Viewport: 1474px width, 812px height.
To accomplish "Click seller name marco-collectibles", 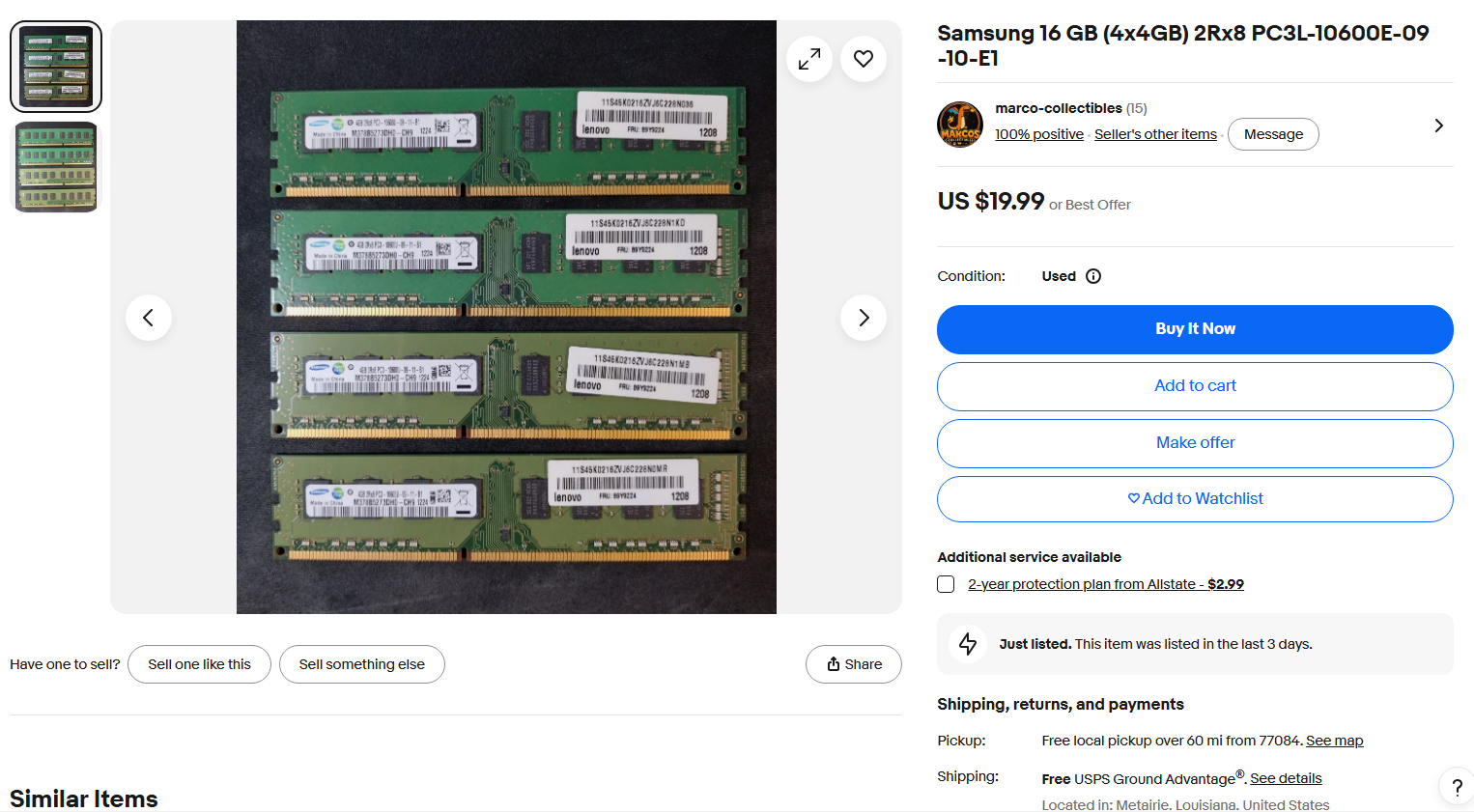I will coord(1059,108).
